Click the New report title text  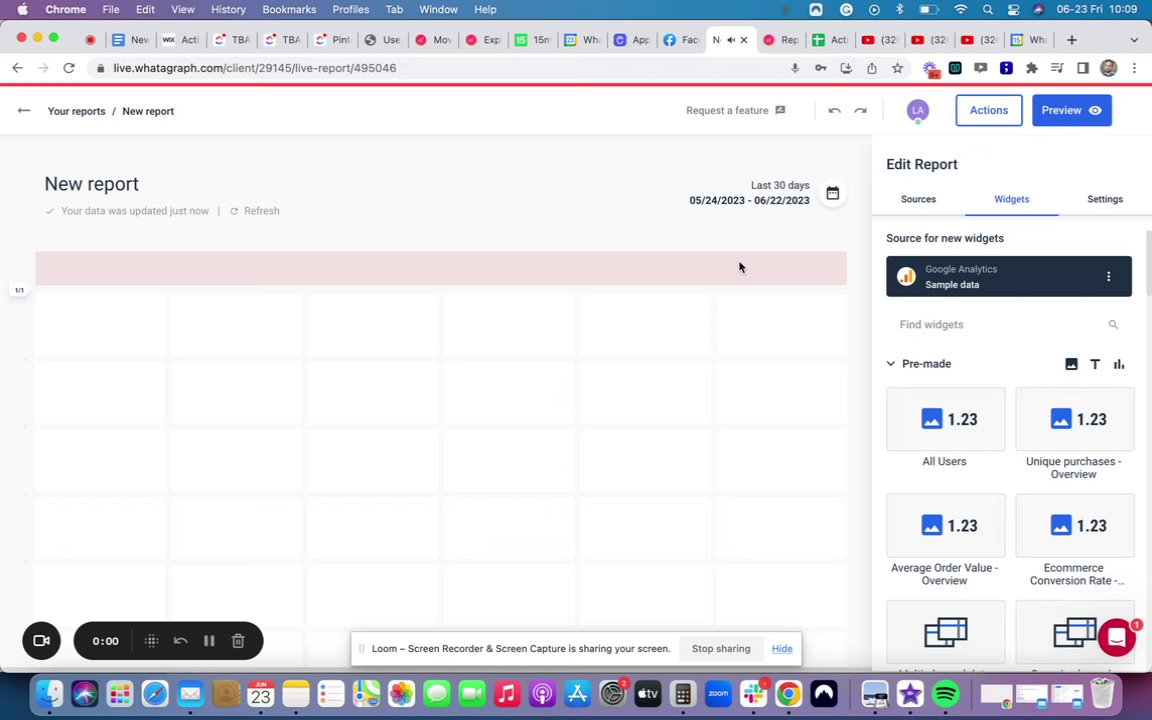click(x=92, y=184)
